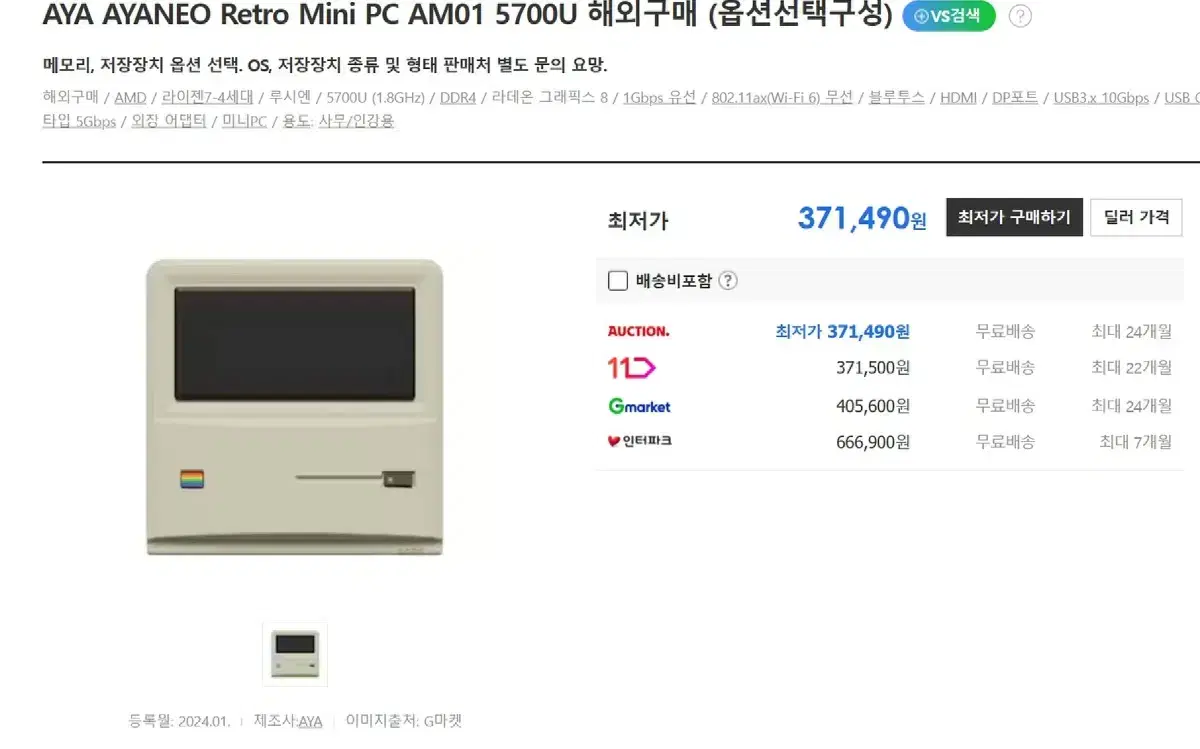This screenshot has width=1200, height=749.
Task: Click the Auction 최저가 371,490원 price
Action: (843, 331)
